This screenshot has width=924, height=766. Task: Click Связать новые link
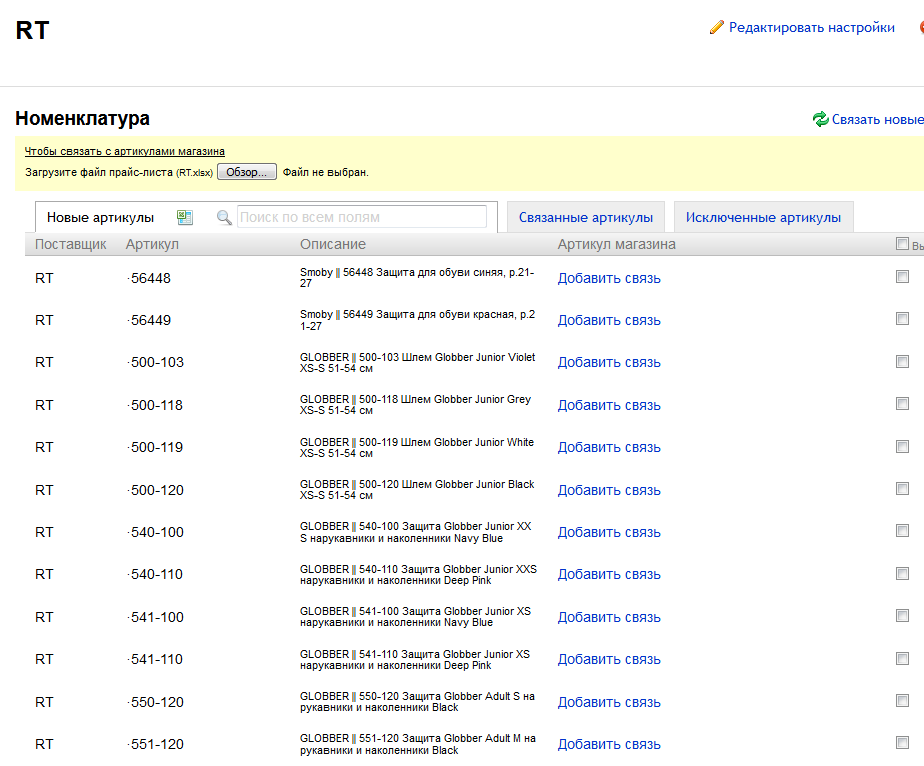tap(877, 120)
